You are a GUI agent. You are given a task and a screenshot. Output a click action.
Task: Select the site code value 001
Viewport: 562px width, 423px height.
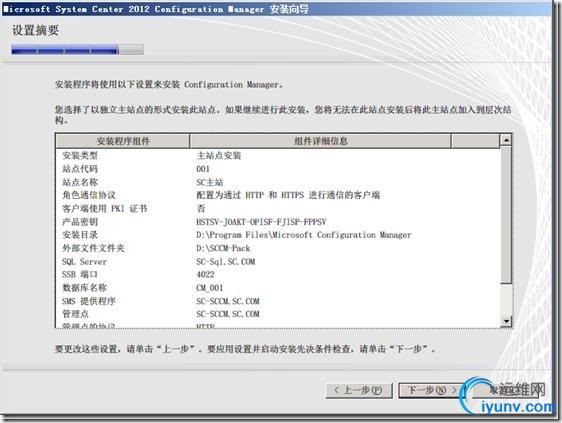tap(203, 169)
